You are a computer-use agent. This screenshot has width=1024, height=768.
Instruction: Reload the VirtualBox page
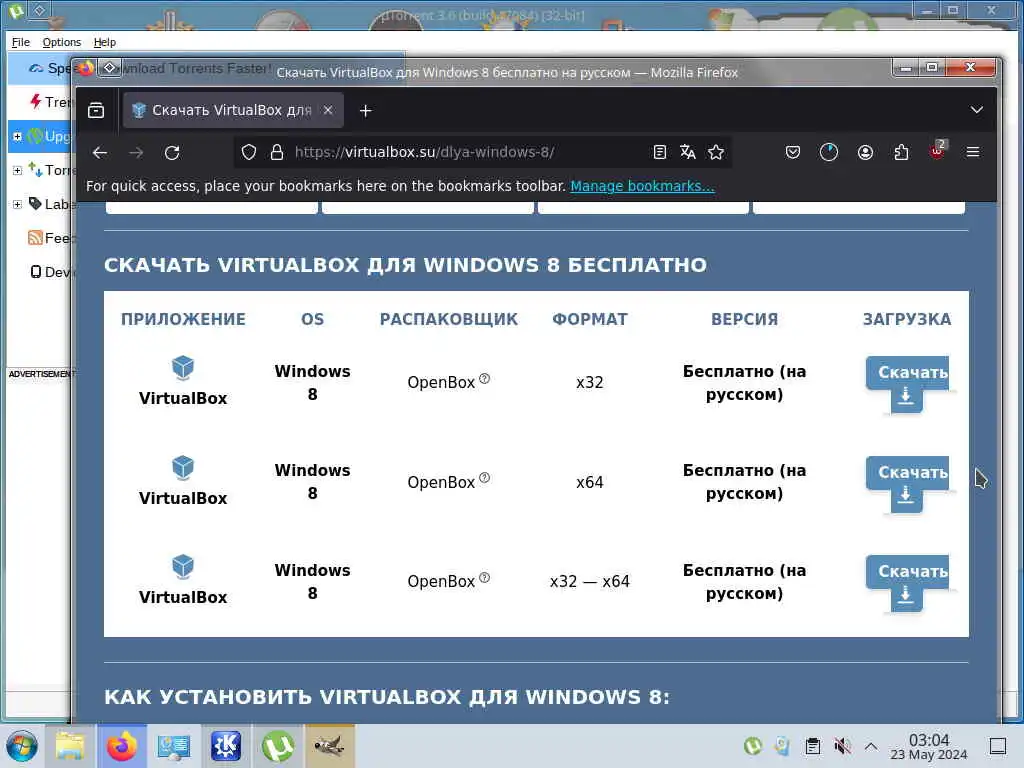point(172,153)
